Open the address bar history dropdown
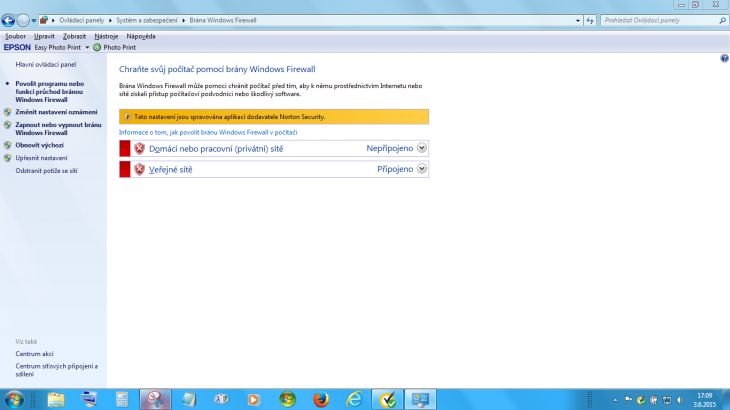Image resolution: width=730 pixels, height=410 pixels. click(x=578, y=20)
